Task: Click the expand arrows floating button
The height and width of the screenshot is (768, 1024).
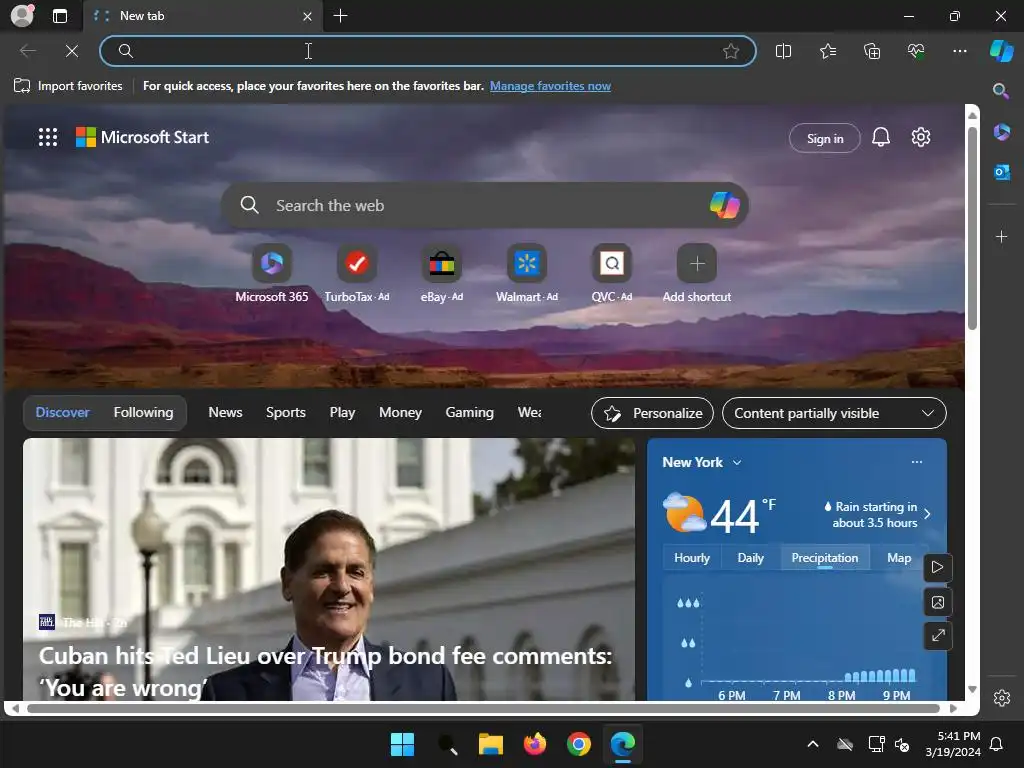Action: click(x=937, y=635)
